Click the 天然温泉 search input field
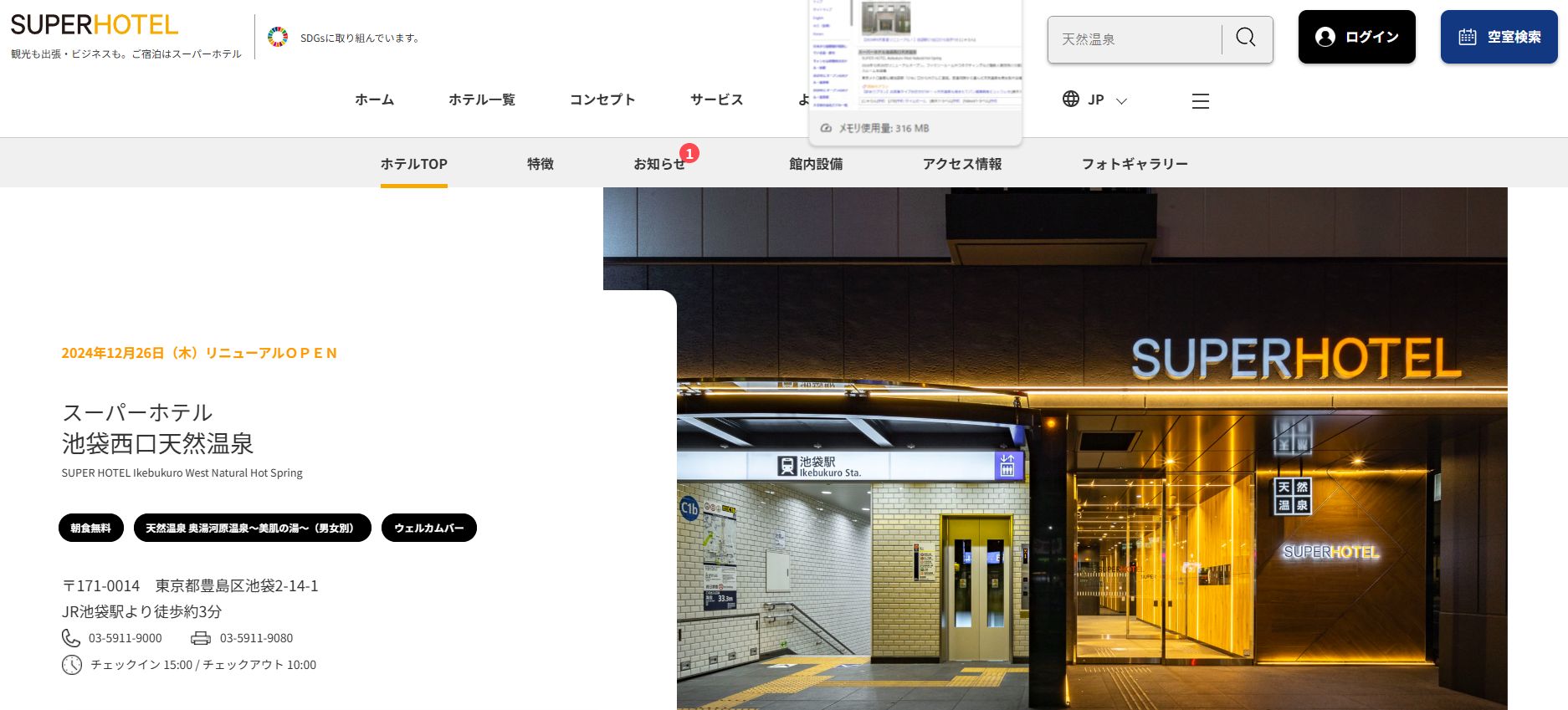 (x=1135, y=39)
